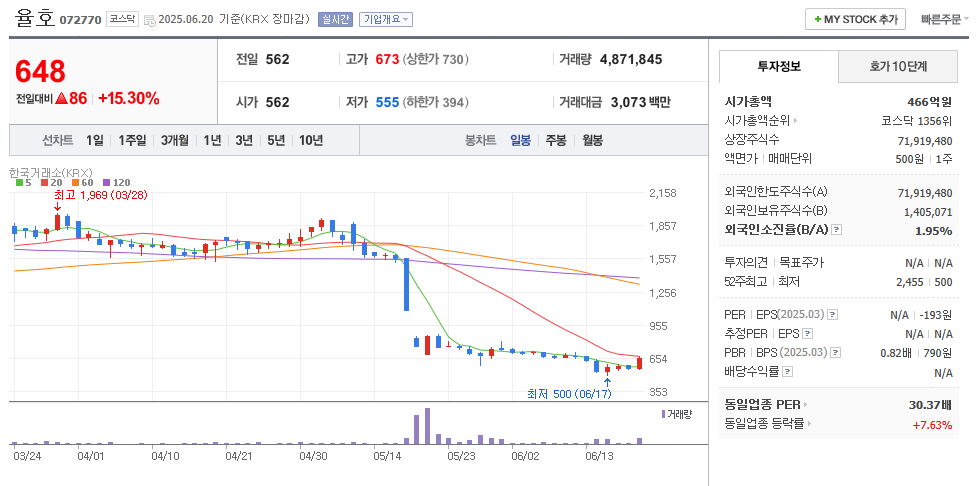Select the 5년 line chart period
Image resolution: width=977 pixels, height=486 pixels.
(275, 140)
